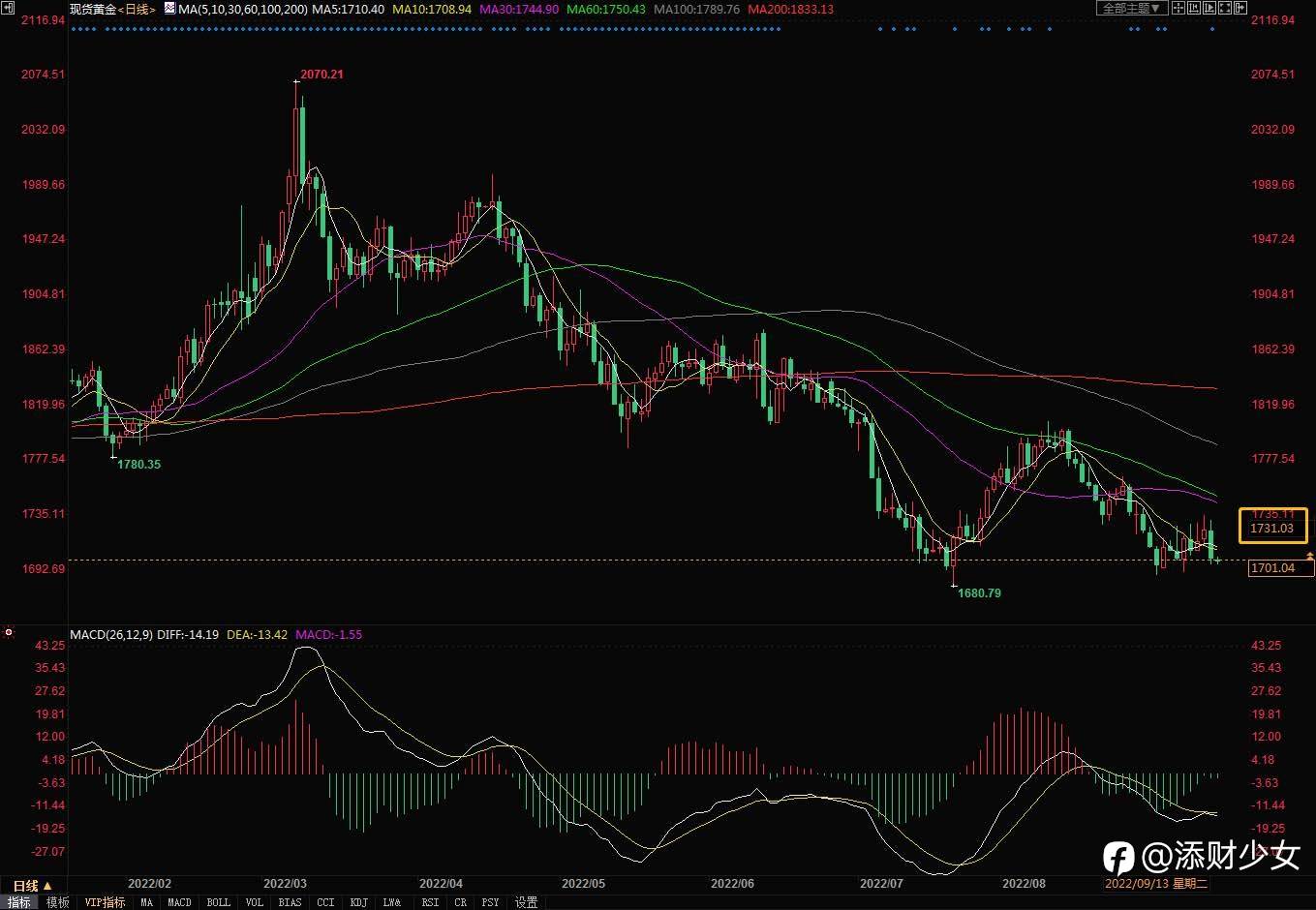Click the 1680.79 low price annotation

click(979, 592)
